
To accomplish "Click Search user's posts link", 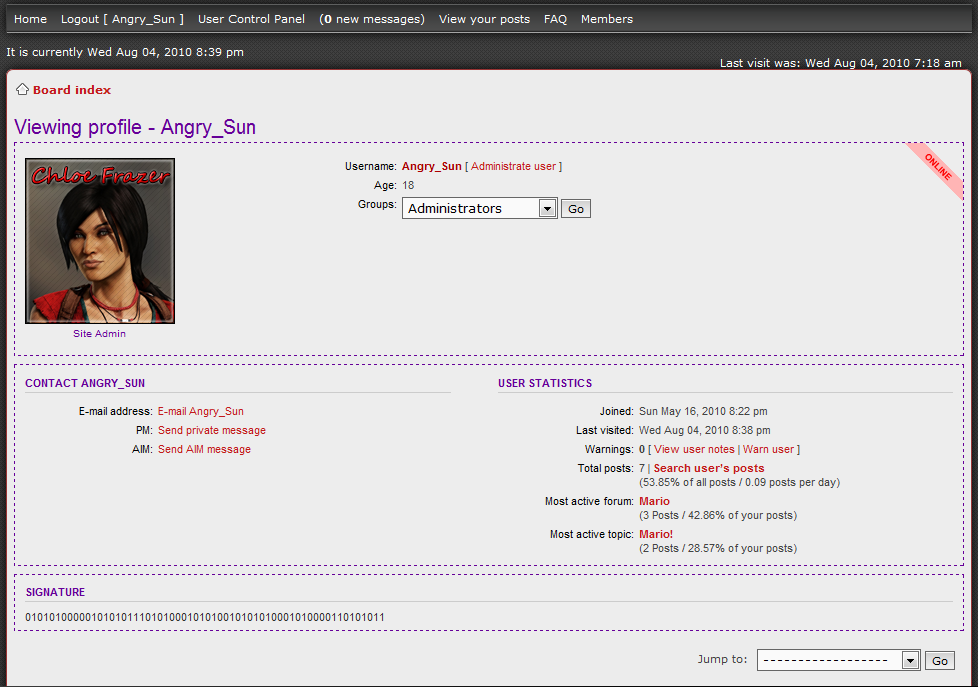I will click(708, 468).
